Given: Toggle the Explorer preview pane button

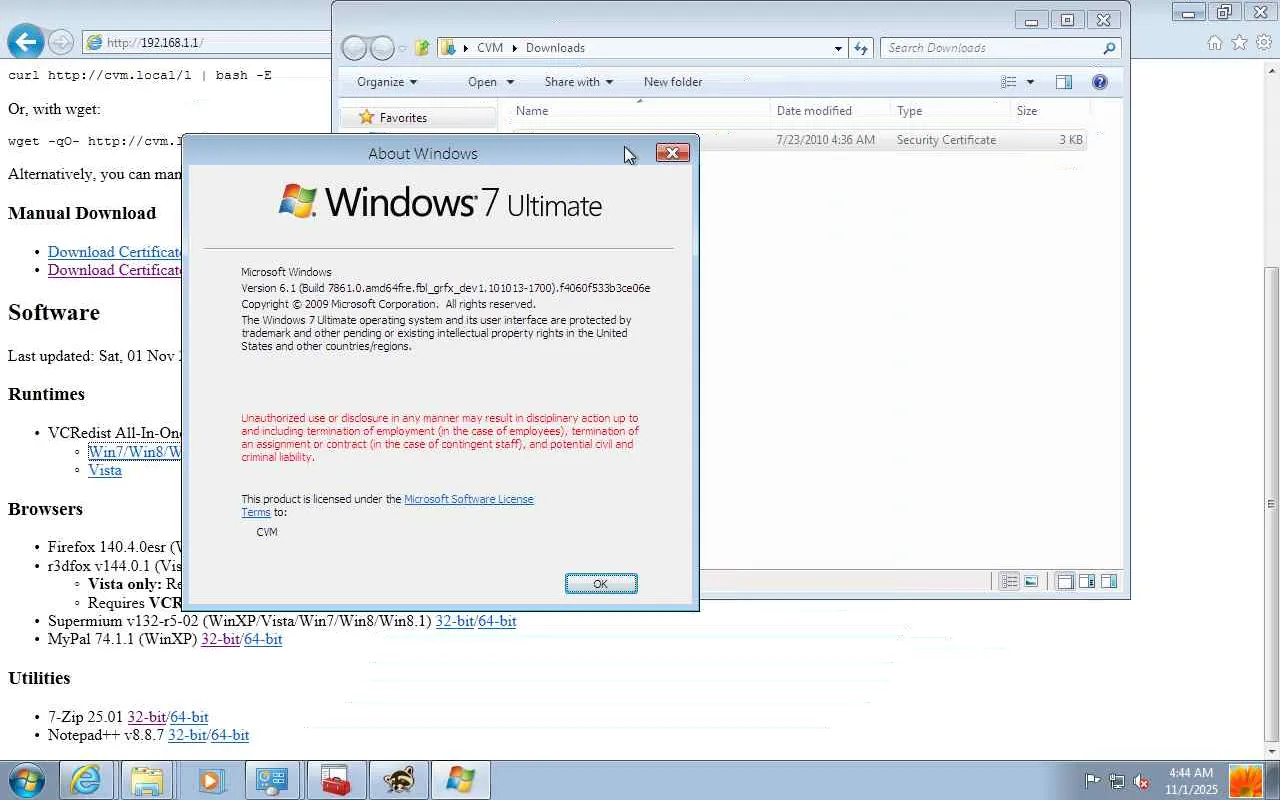Looking at the screenshot, I should coord(1064,82).
